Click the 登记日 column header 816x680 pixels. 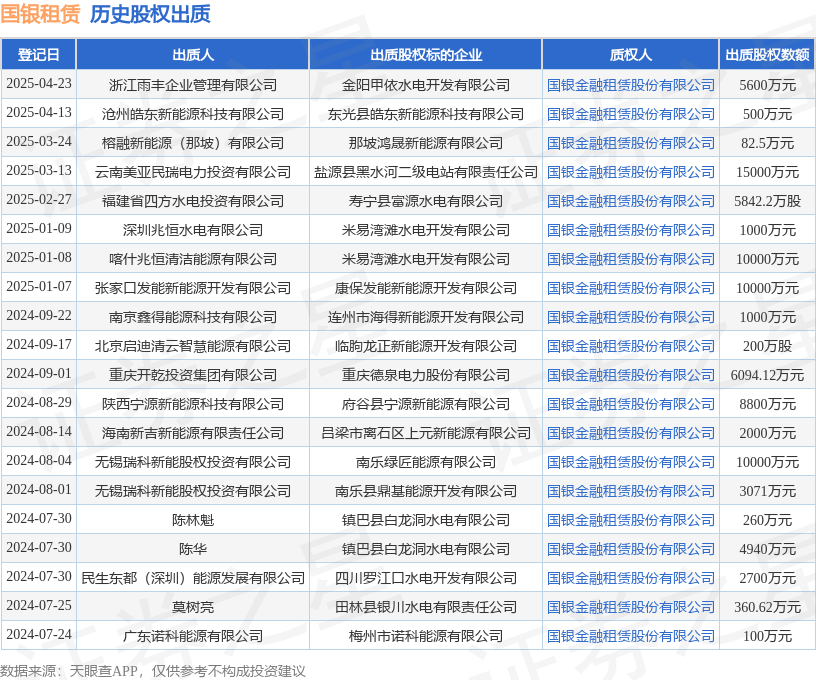[39, 55]
